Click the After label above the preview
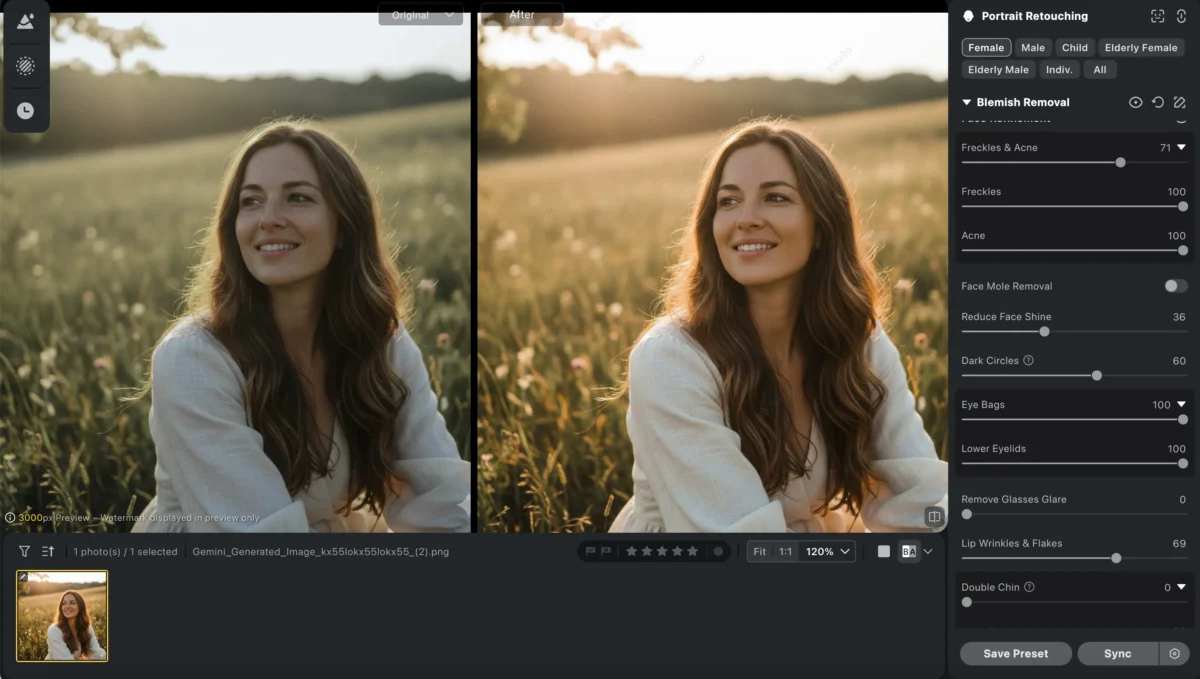 (x=522, y=15)
